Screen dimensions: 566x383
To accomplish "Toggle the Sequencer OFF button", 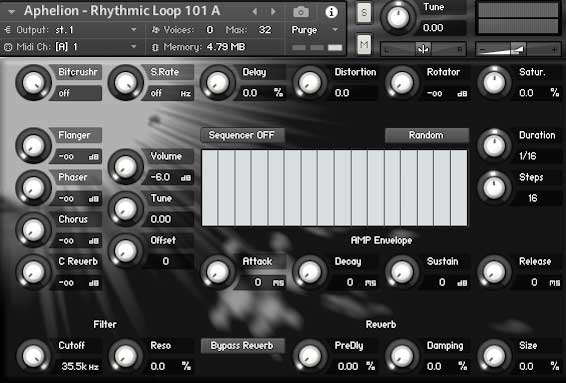I will 242,135.
